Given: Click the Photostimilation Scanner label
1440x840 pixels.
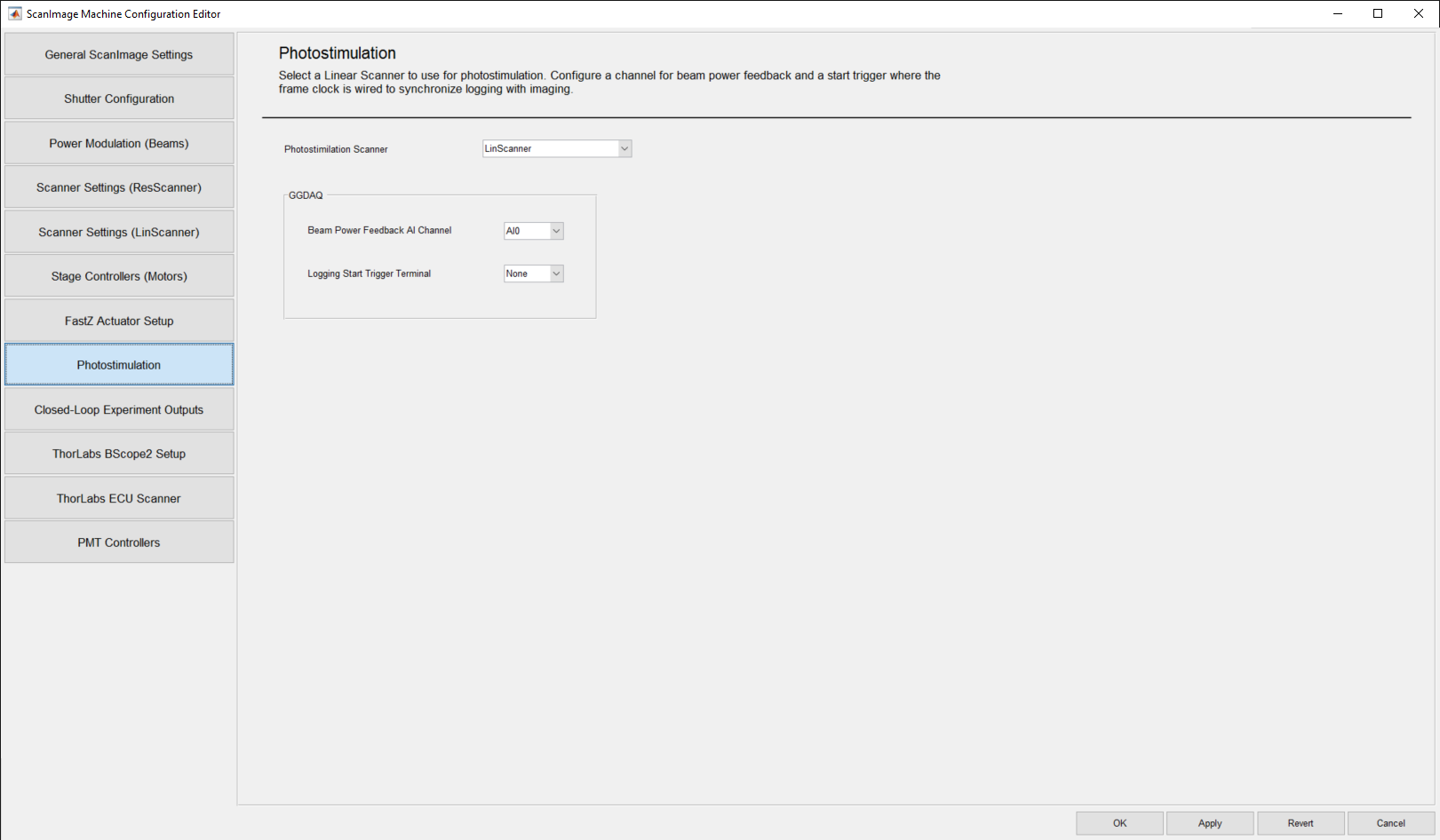Looking at the screenshot, I should point(336,149).
